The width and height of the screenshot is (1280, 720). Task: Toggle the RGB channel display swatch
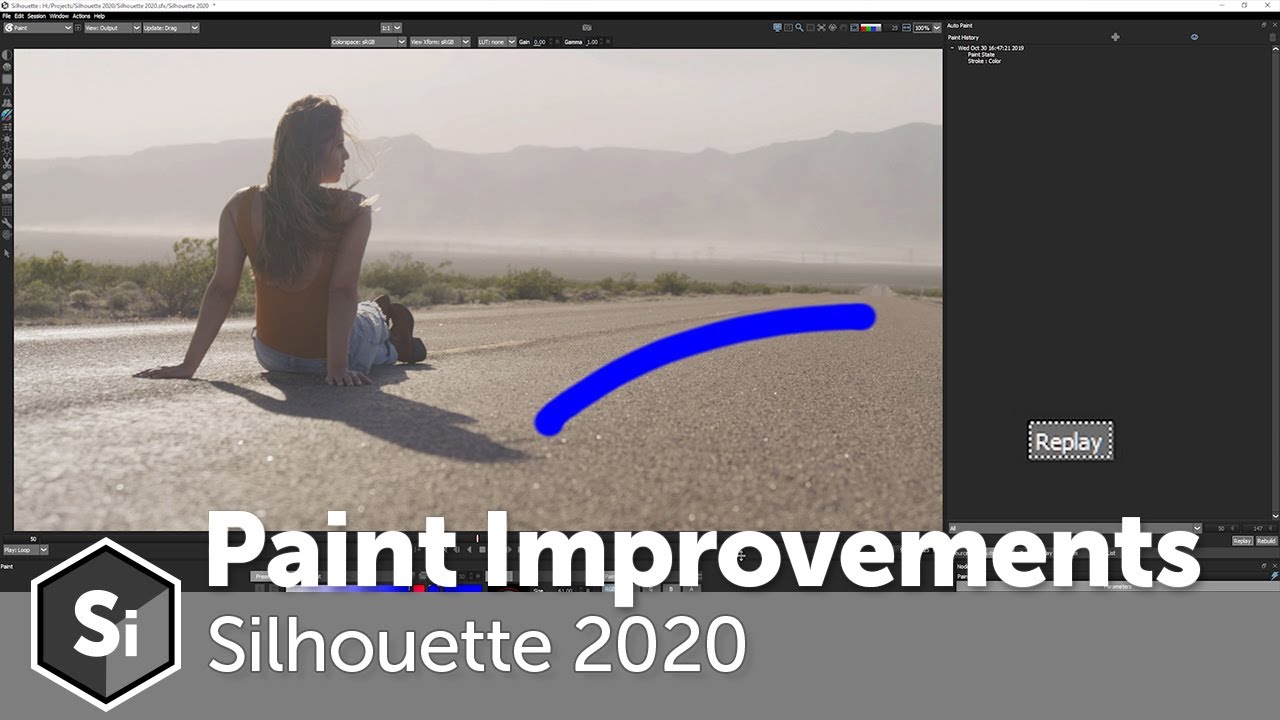click(x=871, y=28)
